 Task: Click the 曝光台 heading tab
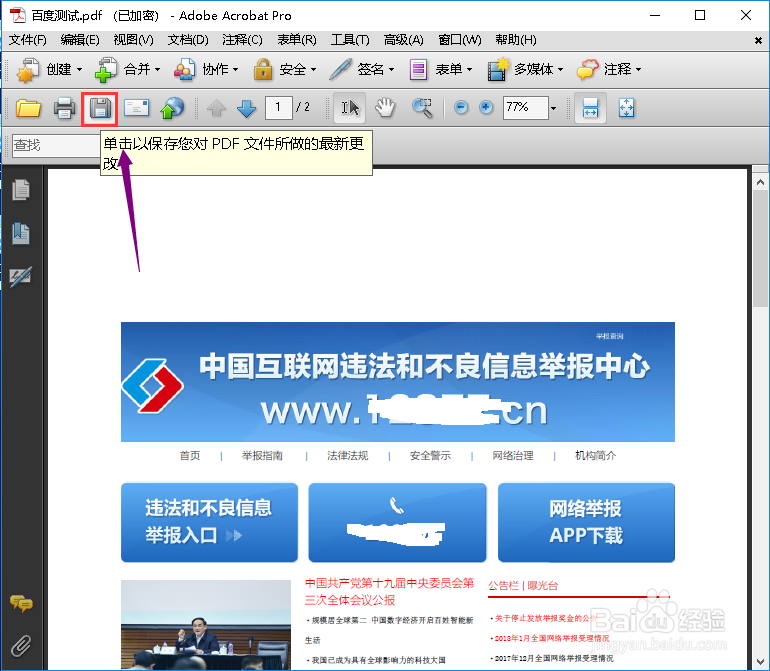543,586
